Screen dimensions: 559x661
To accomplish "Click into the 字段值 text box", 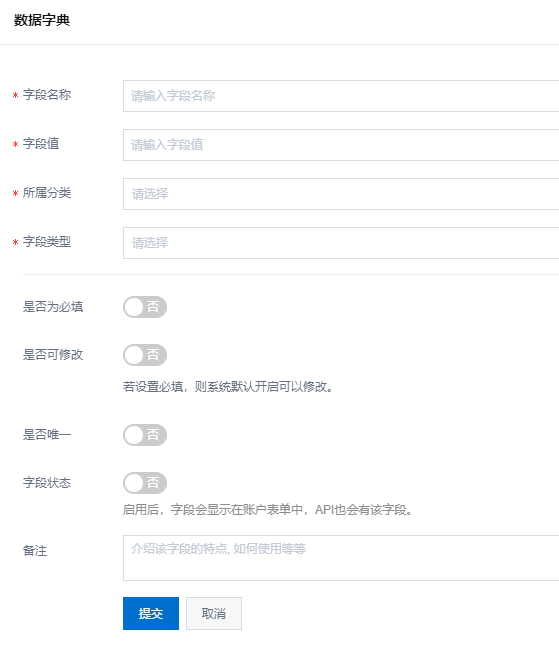I will (341, 145).
